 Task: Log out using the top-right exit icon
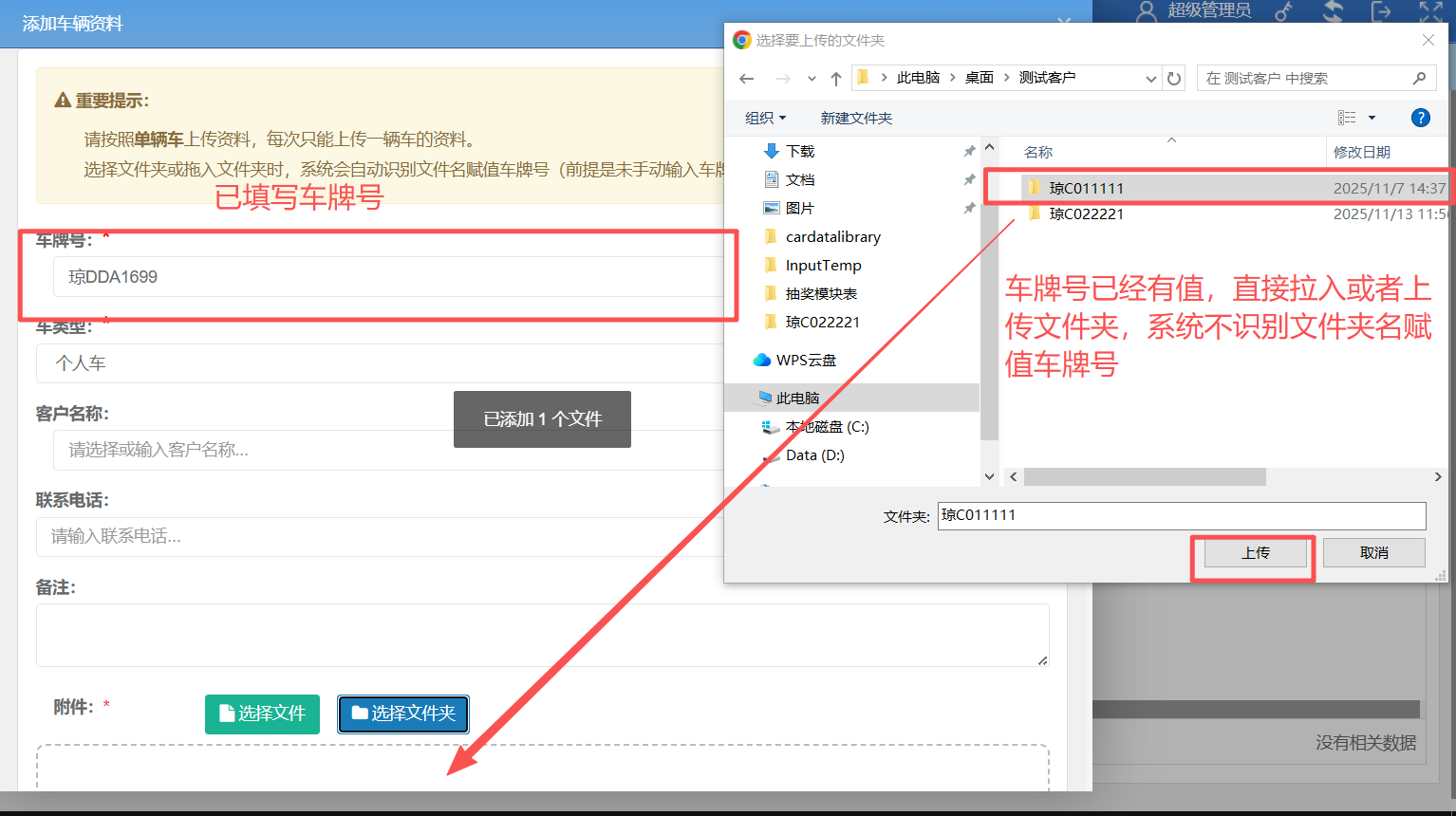(x=1381, y=12)
